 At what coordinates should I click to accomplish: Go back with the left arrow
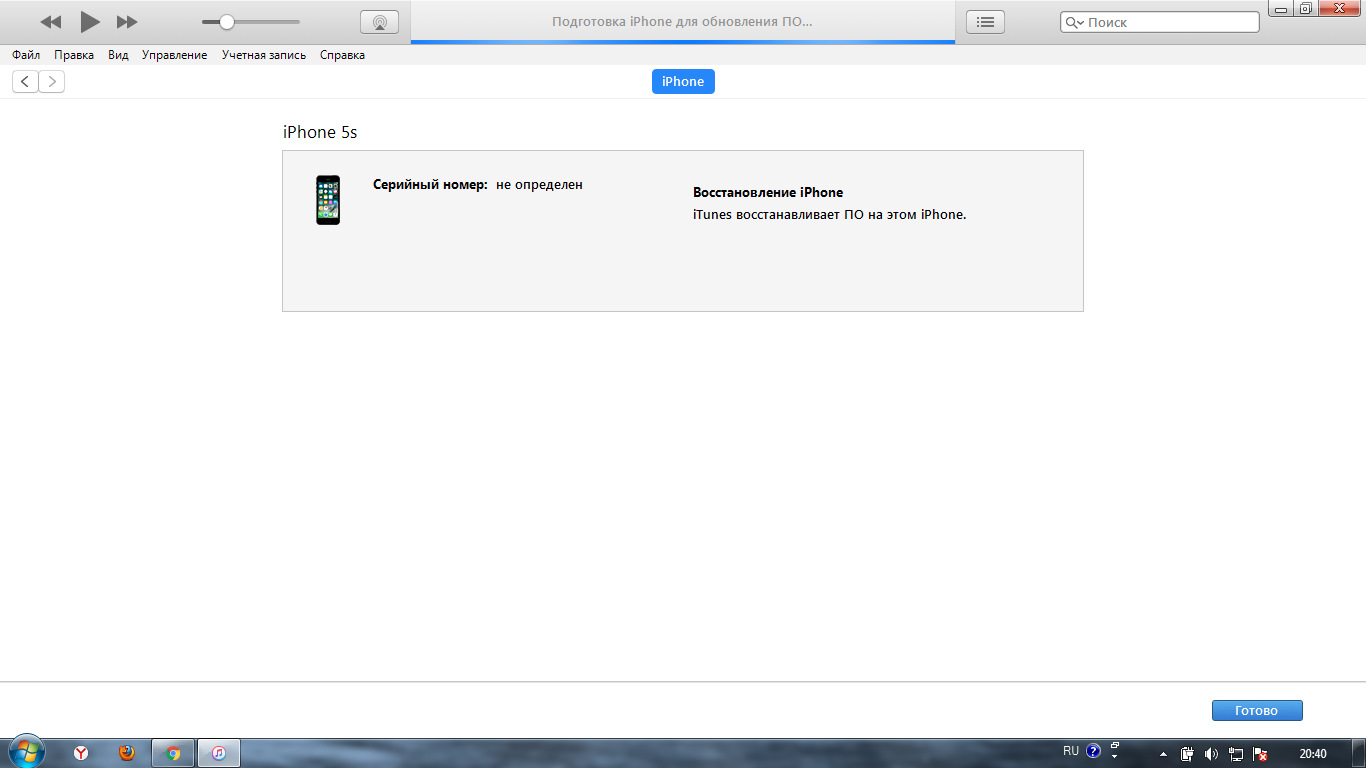[x=25, y=82]
